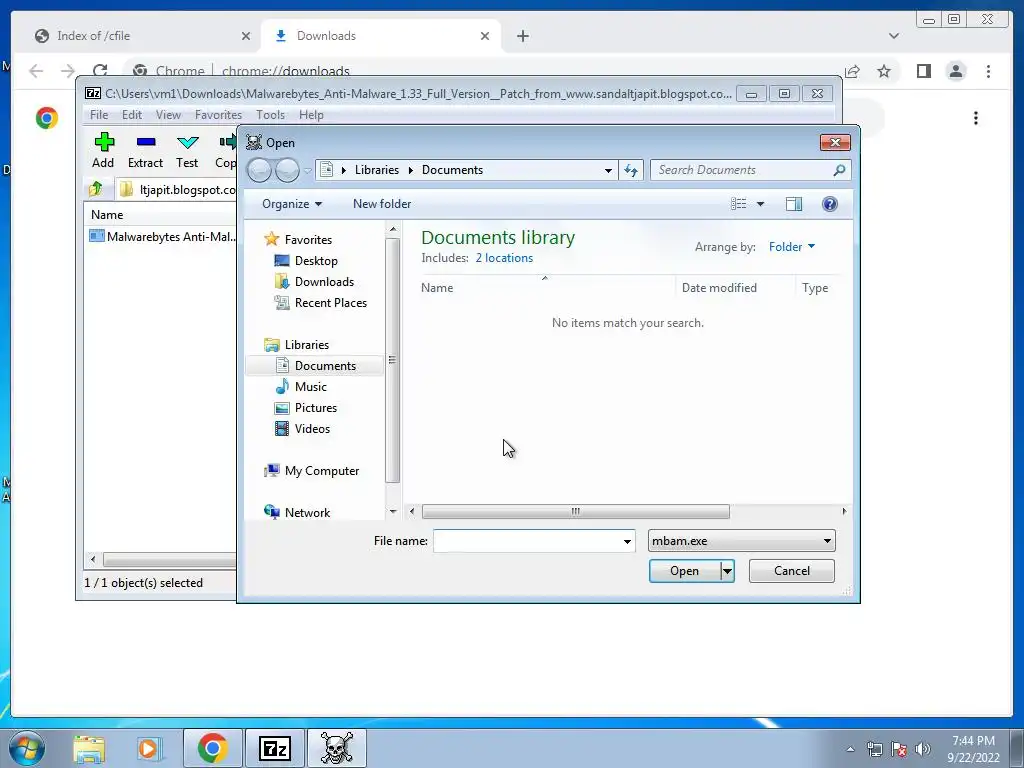The height and width of the screenshot is (768, 1024).
Task: Select Libraries in the navigation pane
Action: click(306, 345)
